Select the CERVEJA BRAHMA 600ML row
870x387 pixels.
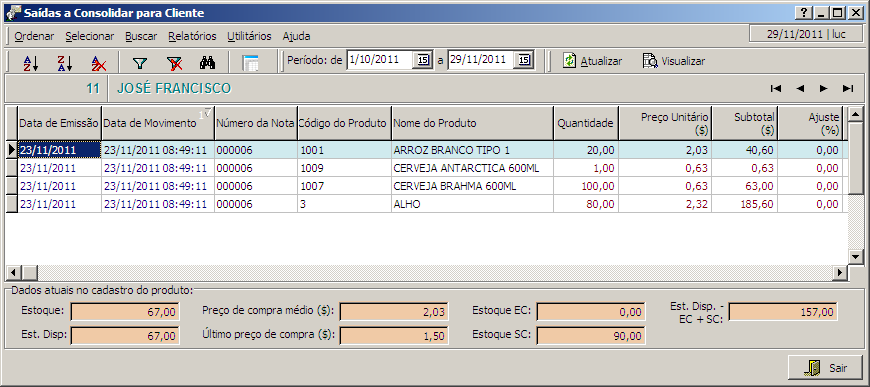[427, 187]
